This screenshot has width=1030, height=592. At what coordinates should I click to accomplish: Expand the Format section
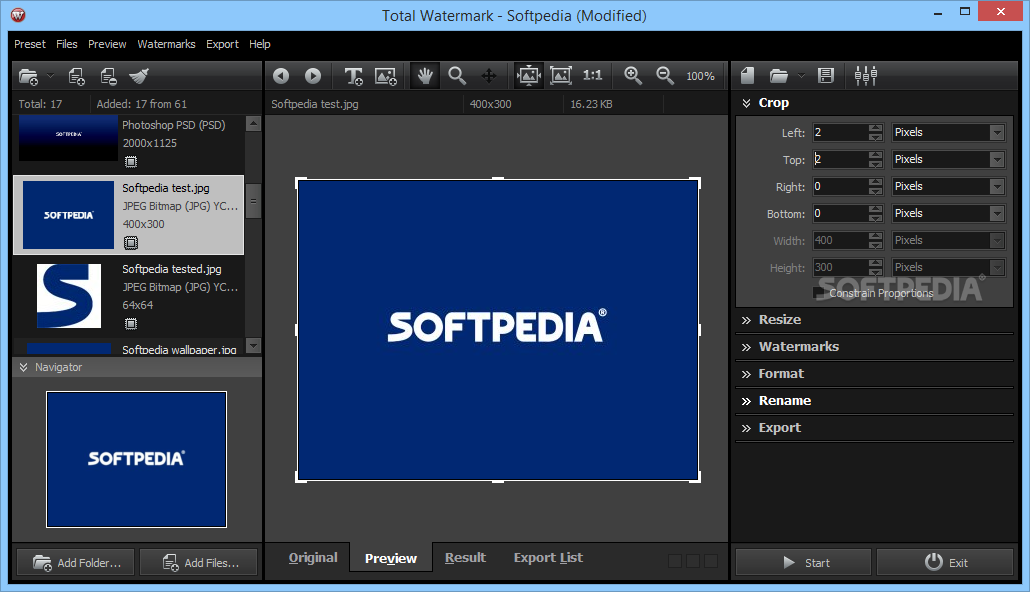coord(746,375)
